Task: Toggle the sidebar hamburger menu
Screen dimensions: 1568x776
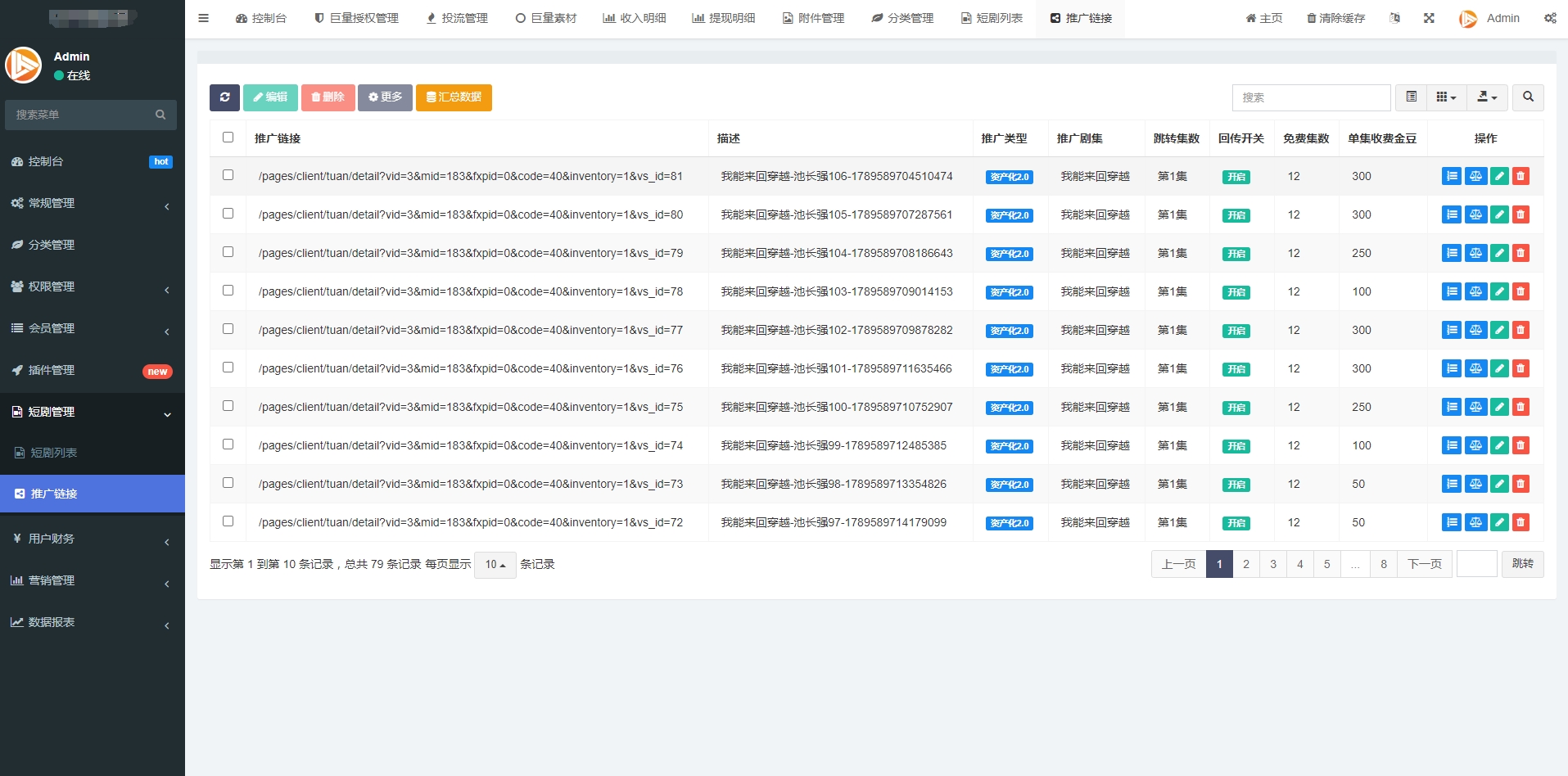Action: [x=203, y=18]
